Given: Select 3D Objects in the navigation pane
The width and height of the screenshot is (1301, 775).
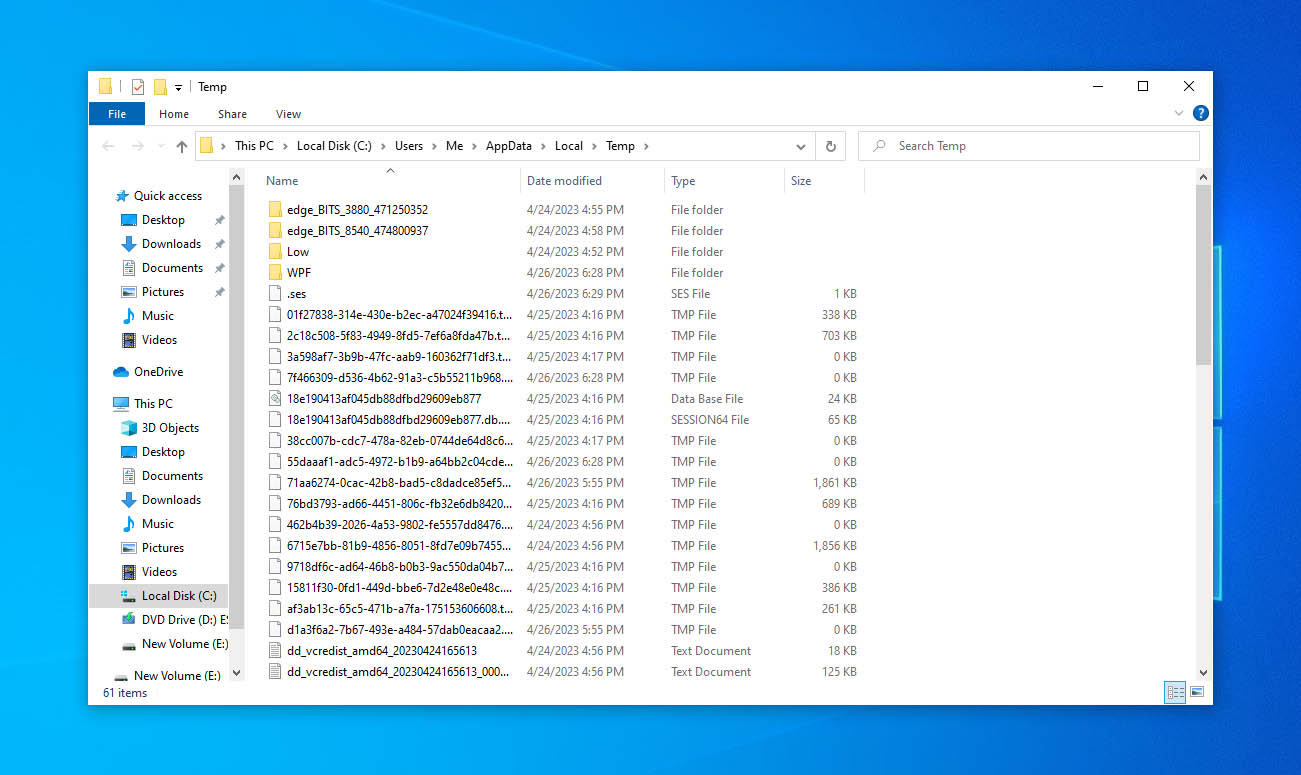Looking at the screenshot, I should click(x=170, y=428).
